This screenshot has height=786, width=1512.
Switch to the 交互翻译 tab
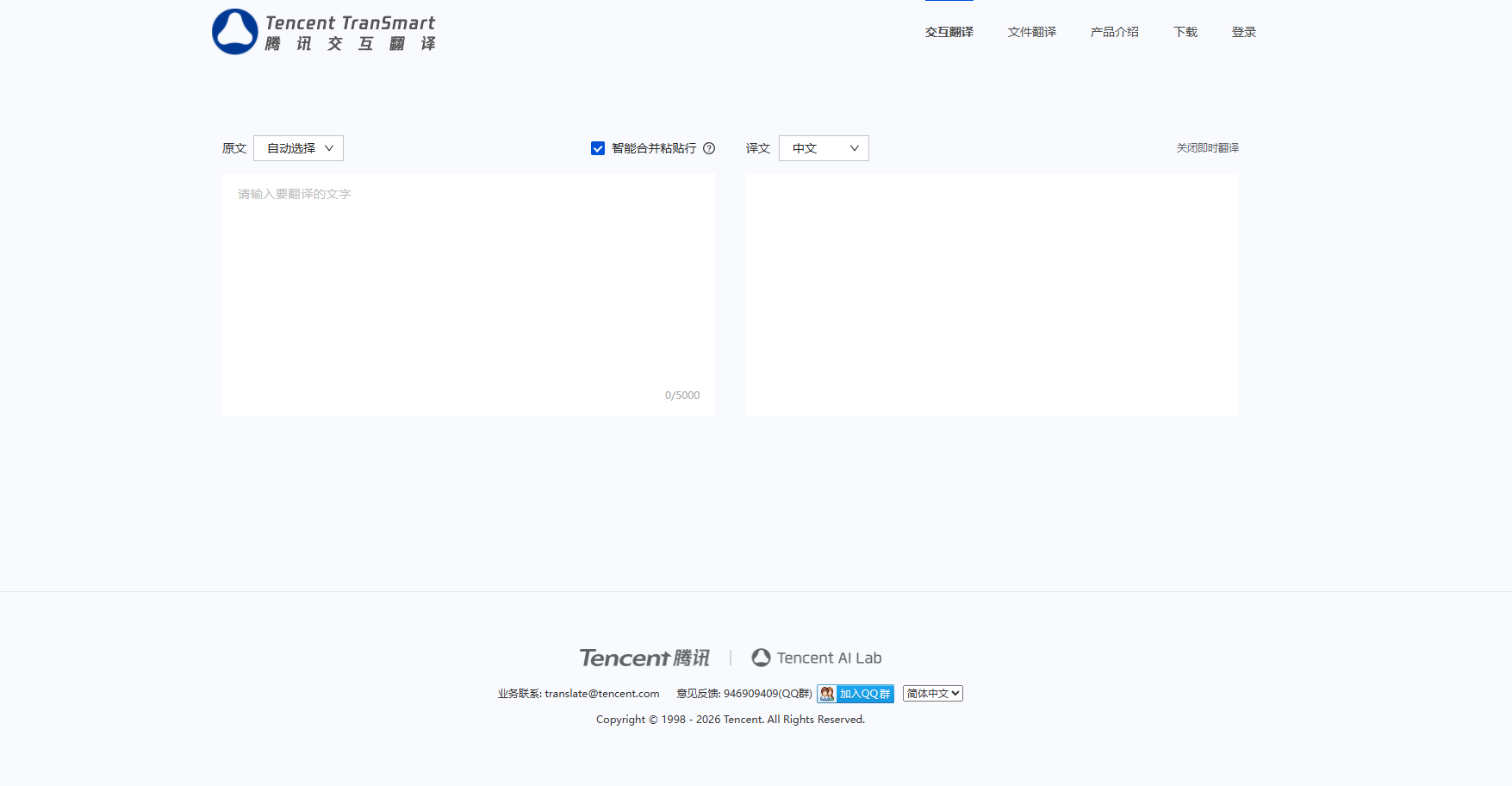pyautogui.click(x=949, y=32)
